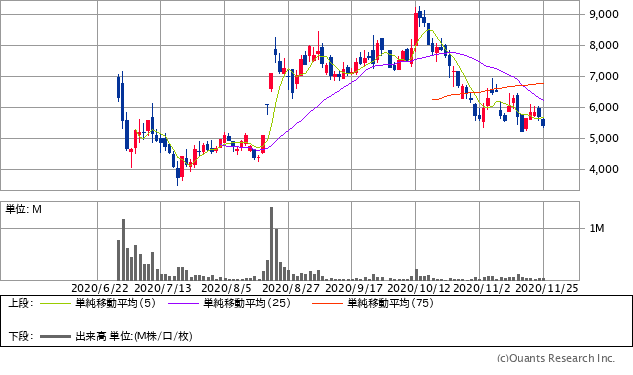Select the 単純移動平均(25) legend label

click(x=247, y=303)
